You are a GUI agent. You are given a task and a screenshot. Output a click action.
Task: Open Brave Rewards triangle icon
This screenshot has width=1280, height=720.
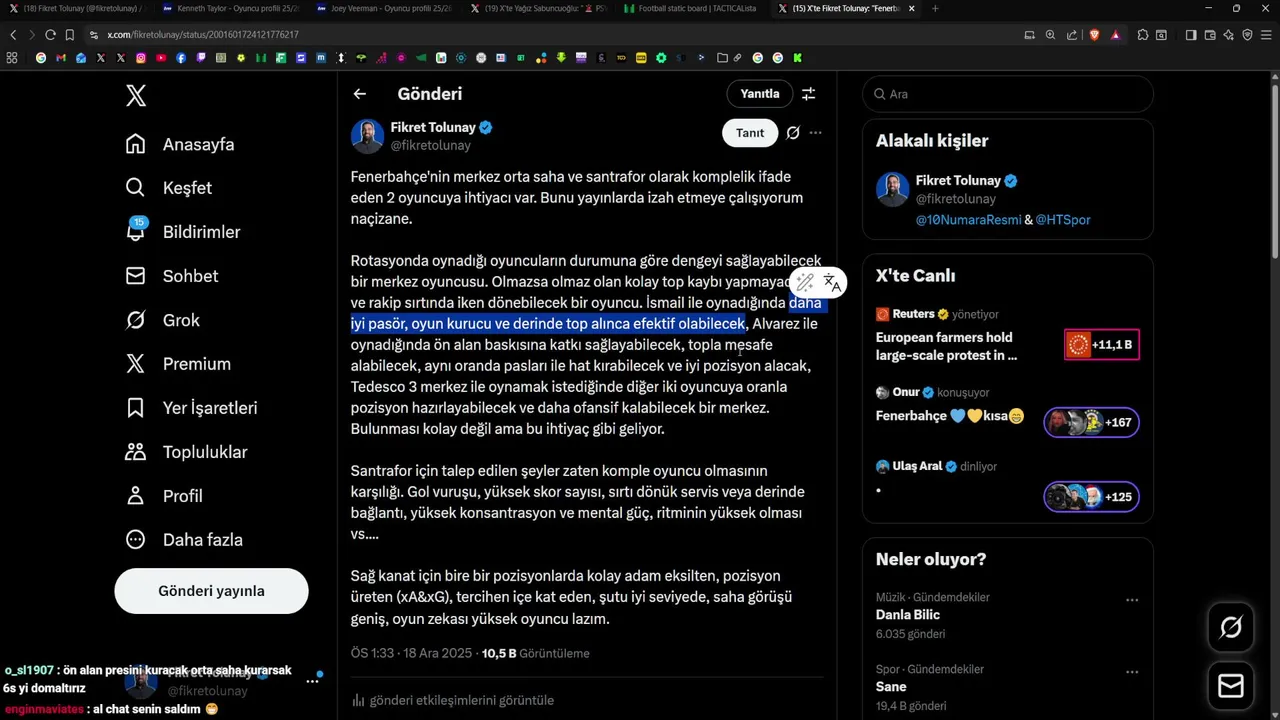[1115, 35]
